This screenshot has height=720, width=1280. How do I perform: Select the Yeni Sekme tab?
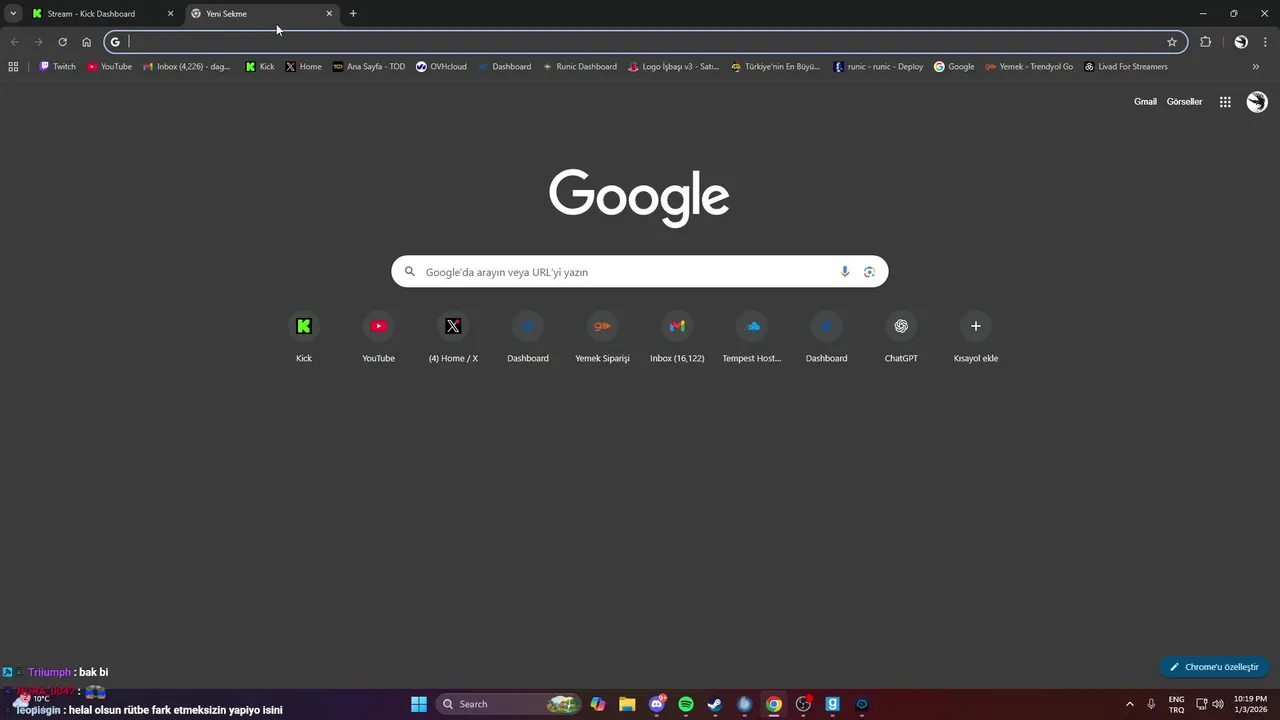tap(260, 14)
